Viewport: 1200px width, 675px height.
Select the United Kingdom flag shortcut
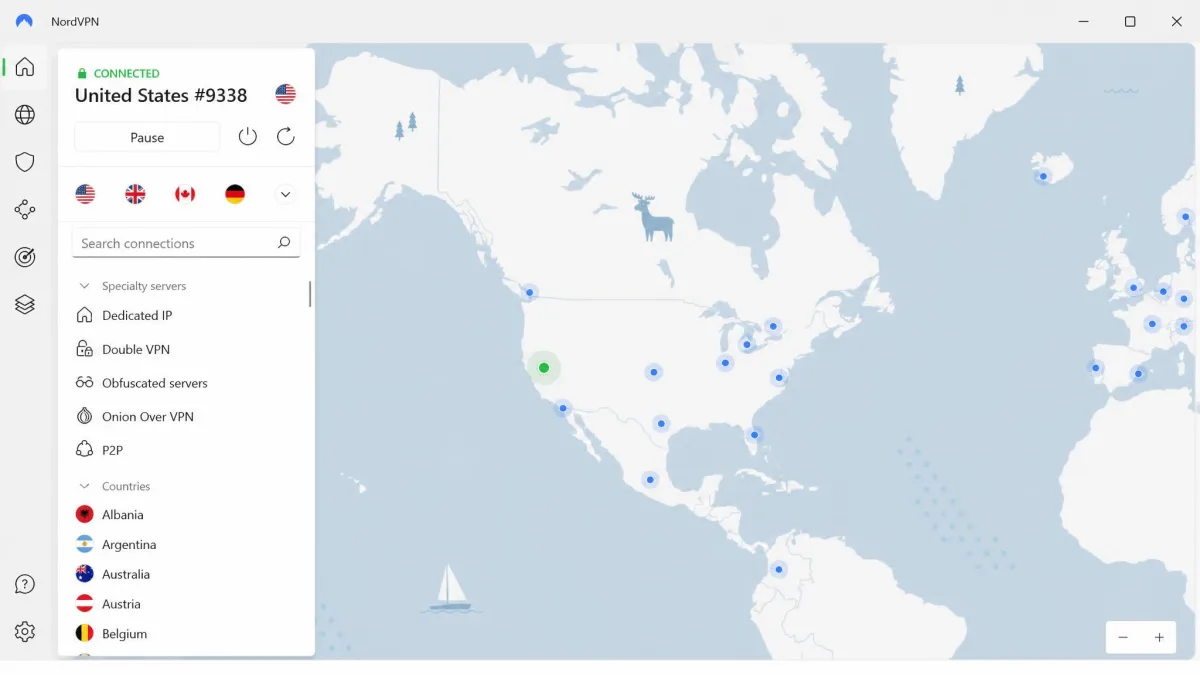point(135,194)
